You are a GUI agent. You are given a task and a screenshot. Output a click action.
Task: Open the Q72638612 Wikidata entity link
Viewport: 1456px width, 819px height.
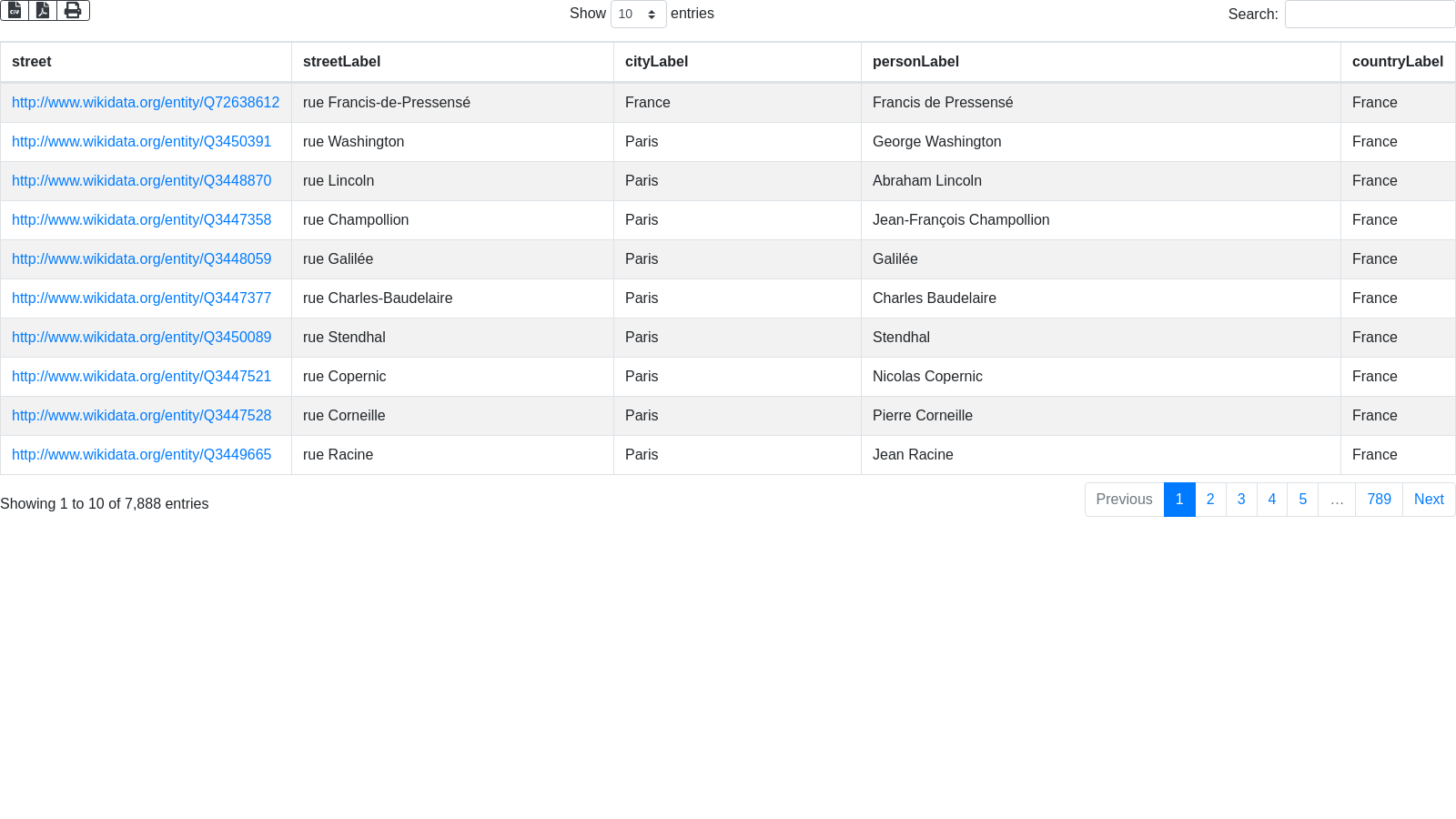click(x=146, y=103)
